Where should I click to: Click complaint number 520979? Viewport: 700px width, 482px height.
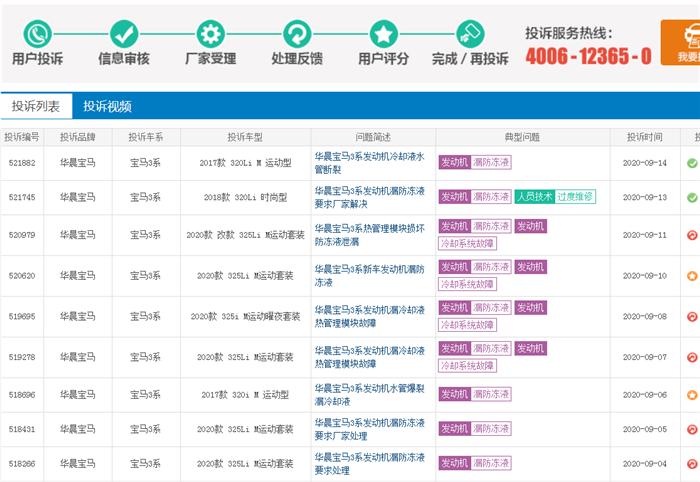pos(22,235)
